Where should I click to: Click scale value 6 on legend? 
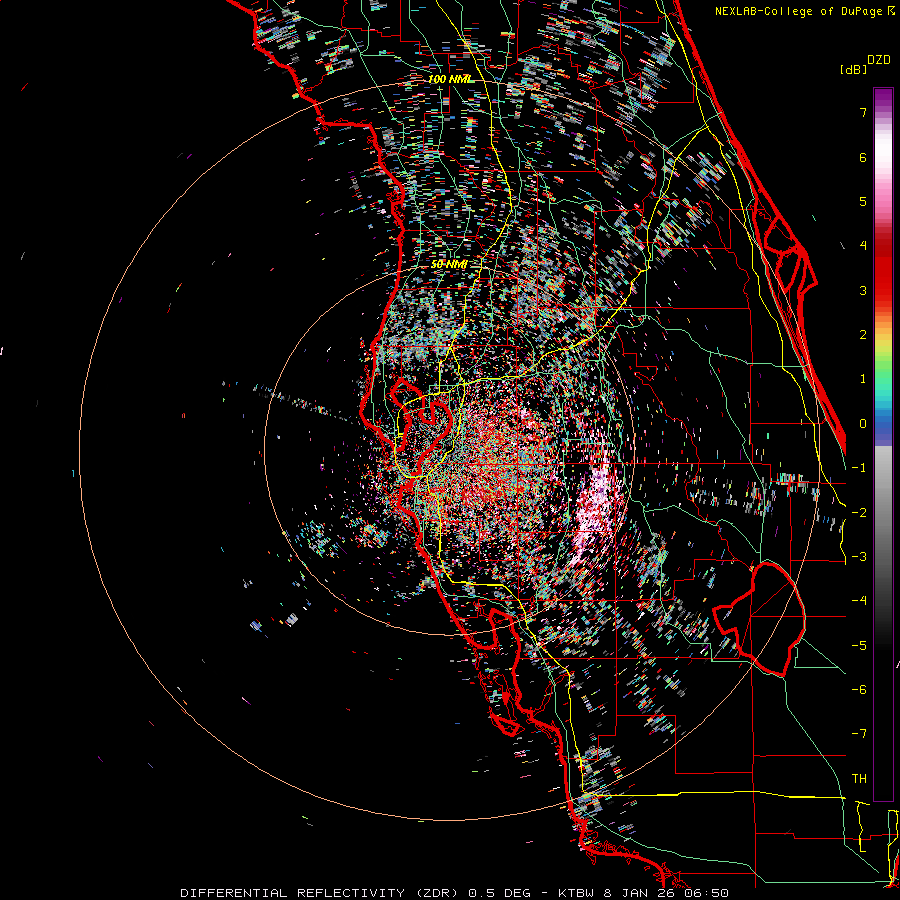click(863, 157)
